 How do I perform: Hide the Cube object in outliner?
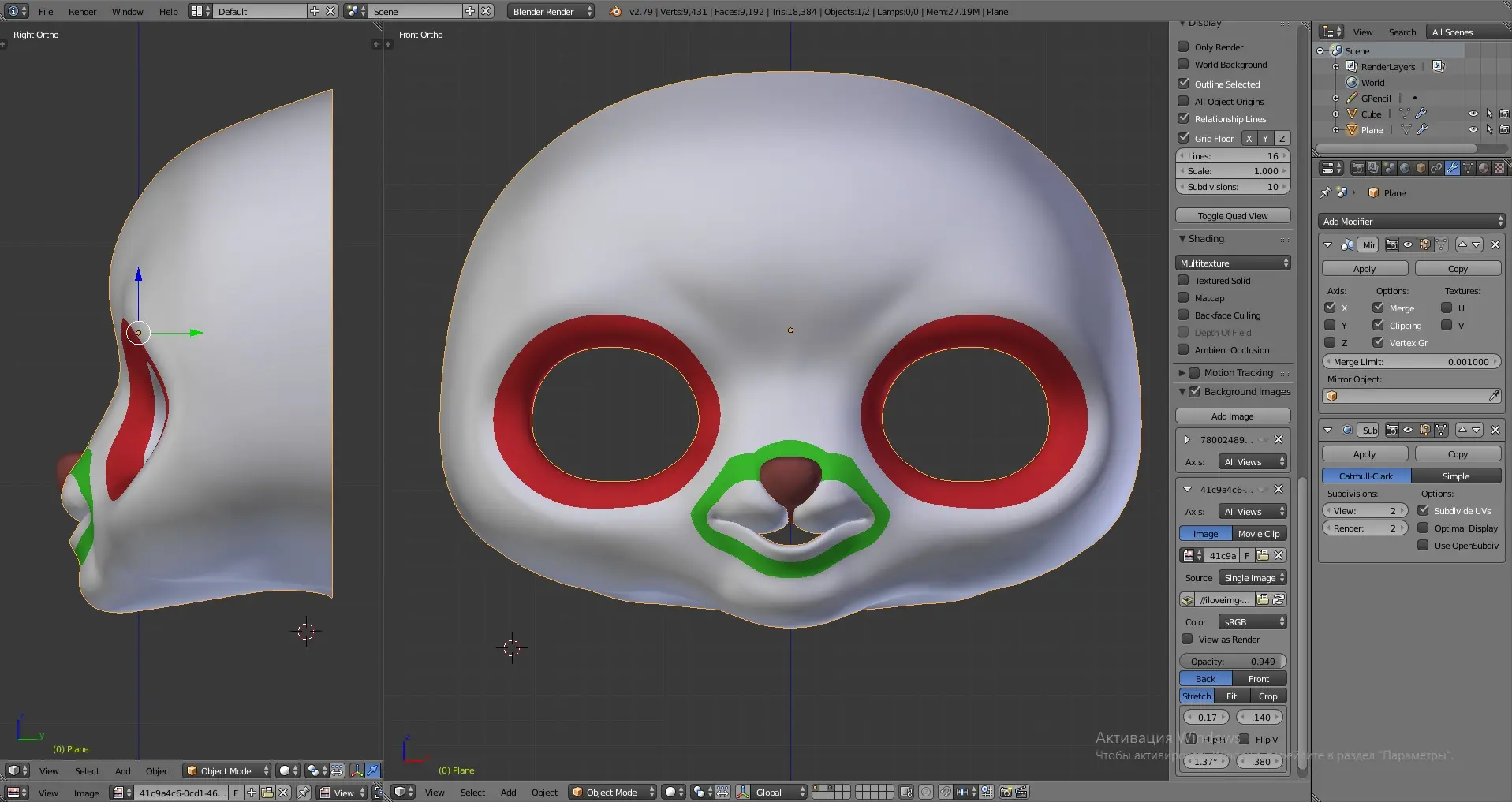(x=1473, y=114)
